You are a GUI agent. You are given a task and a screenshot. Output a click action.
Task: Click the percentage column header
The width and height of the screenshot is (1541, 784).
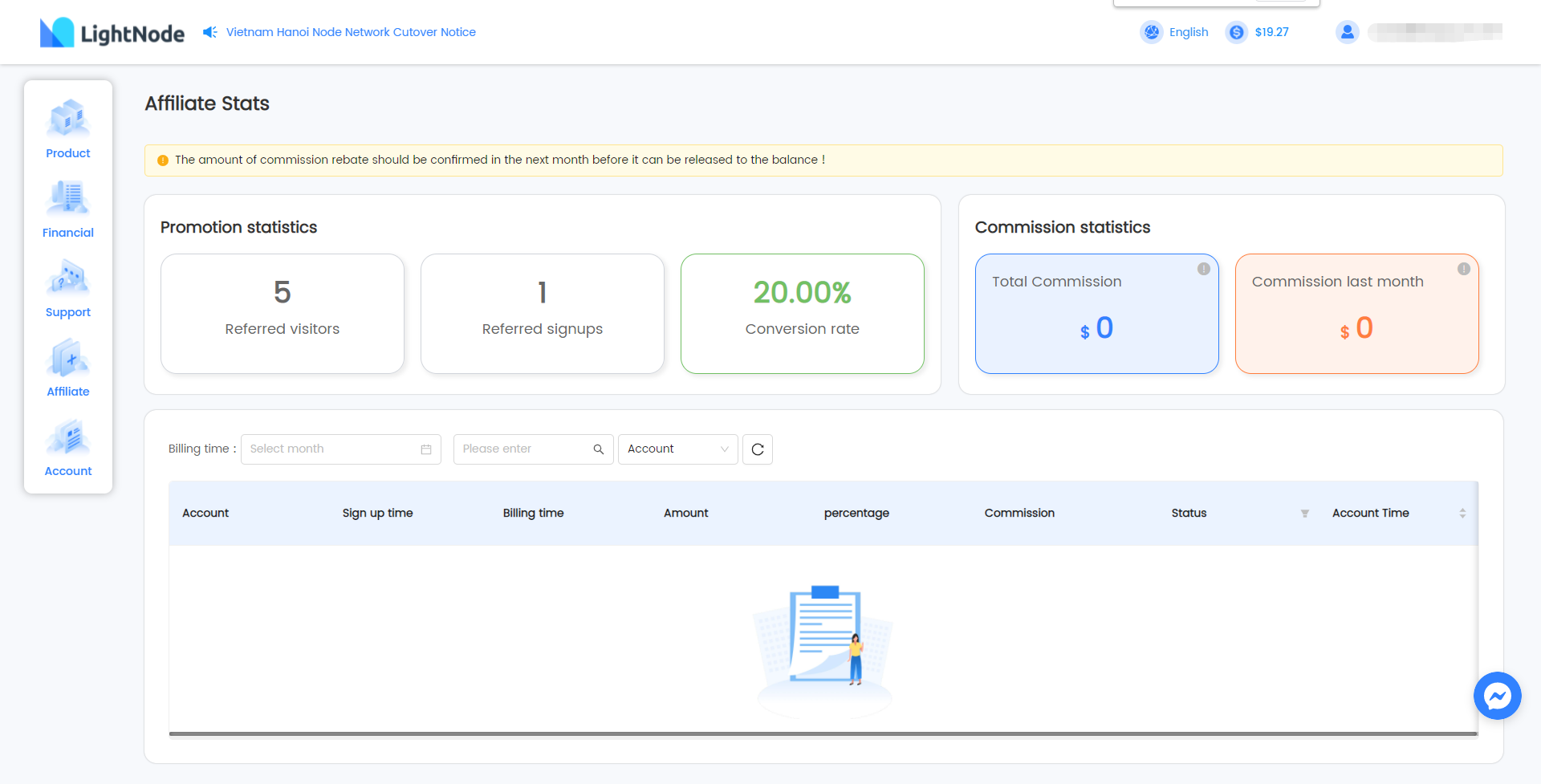(x=856, y=513)
